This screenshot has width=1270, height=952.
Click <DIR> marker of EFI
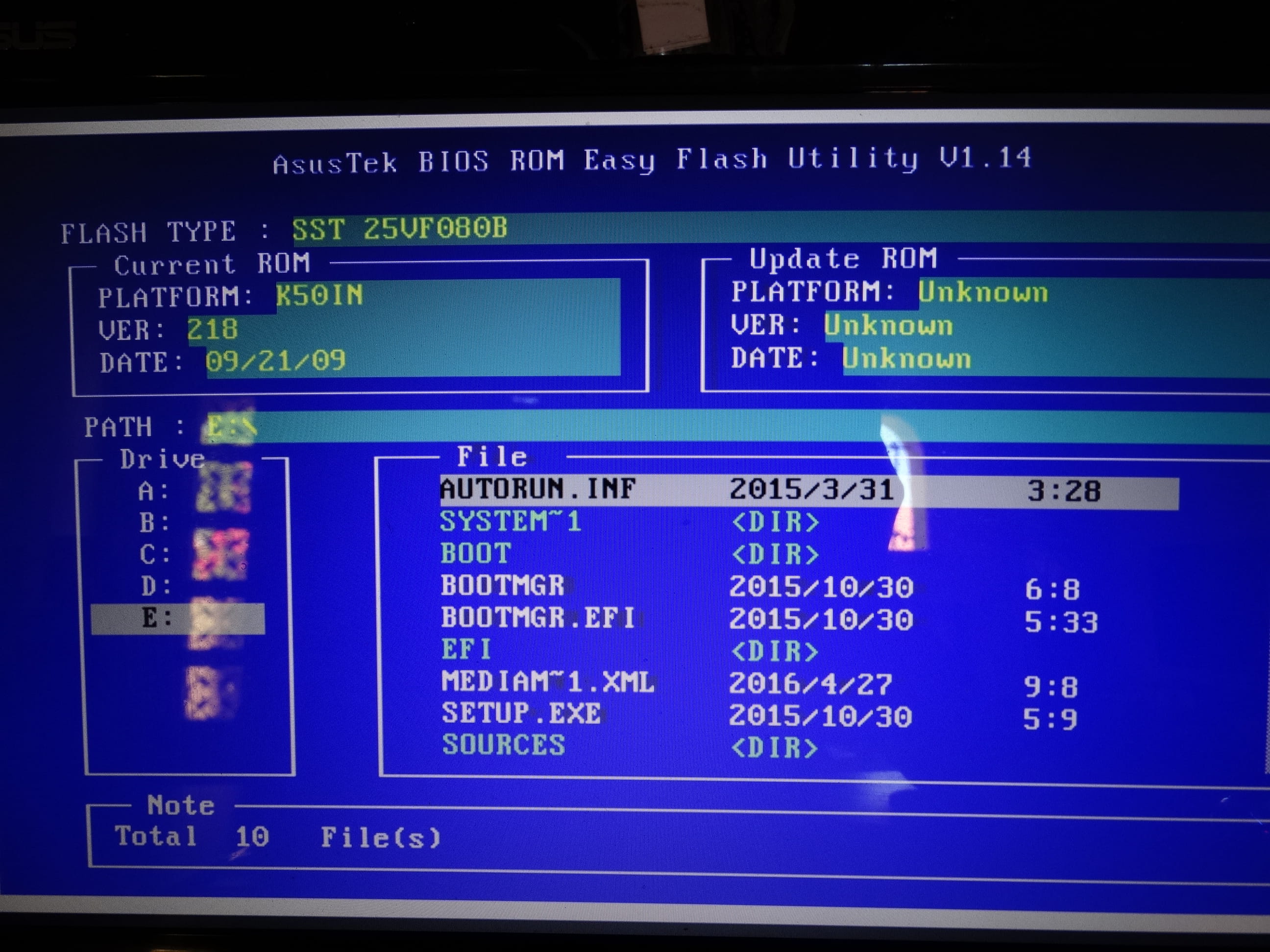(775, 652)
